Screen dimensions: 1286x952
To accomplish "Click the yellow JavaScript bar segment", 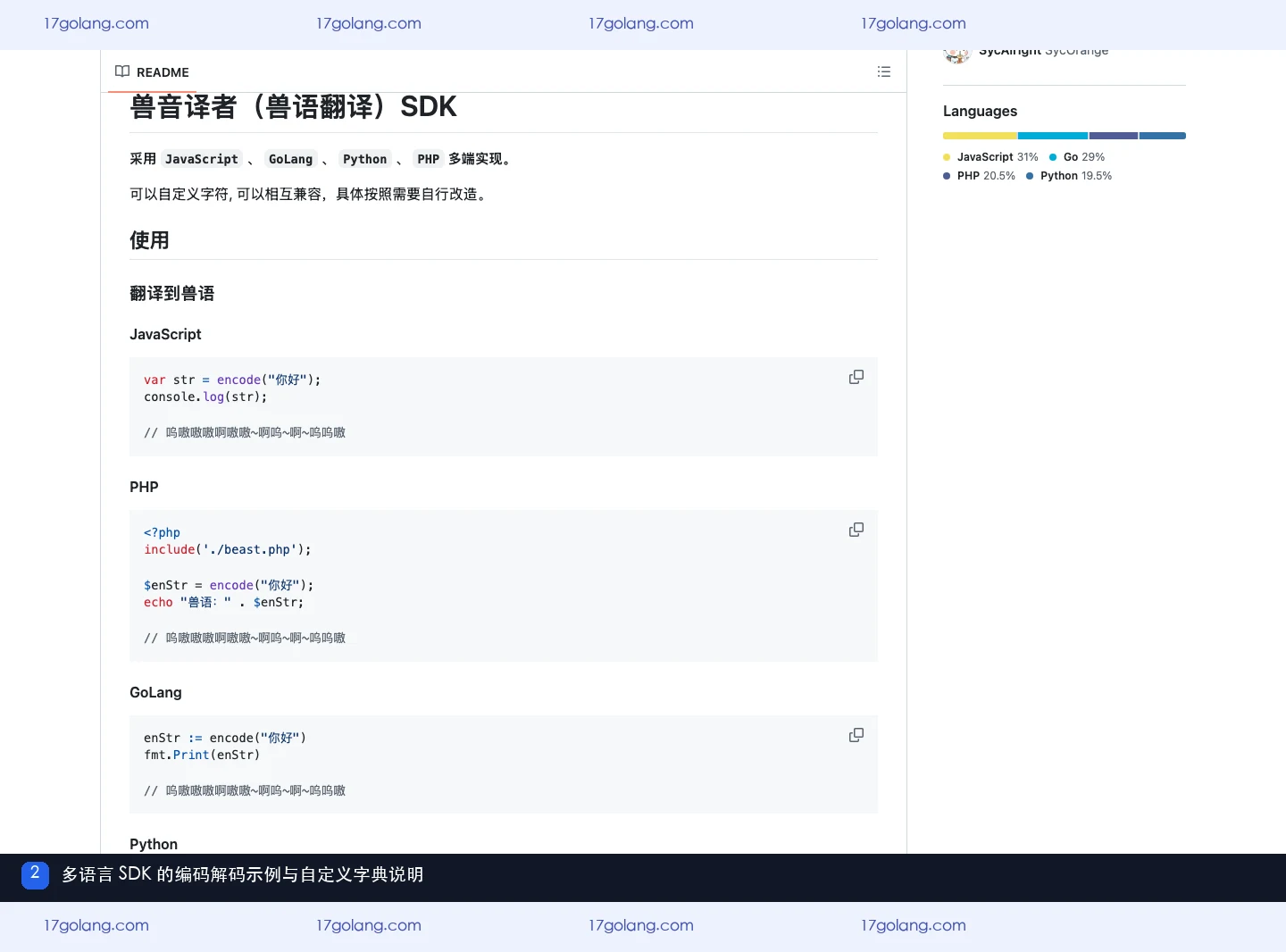I will pyautogui.click(x=980, y=136).
